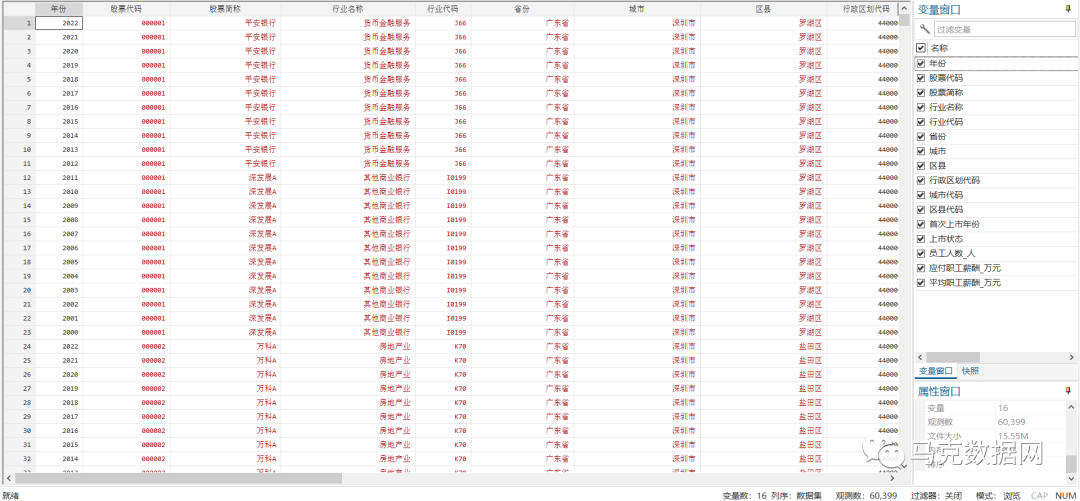Uncheck the 城市 variable checkbox
The width and height of the screenshot is (1080, 501).
[921, 151]
